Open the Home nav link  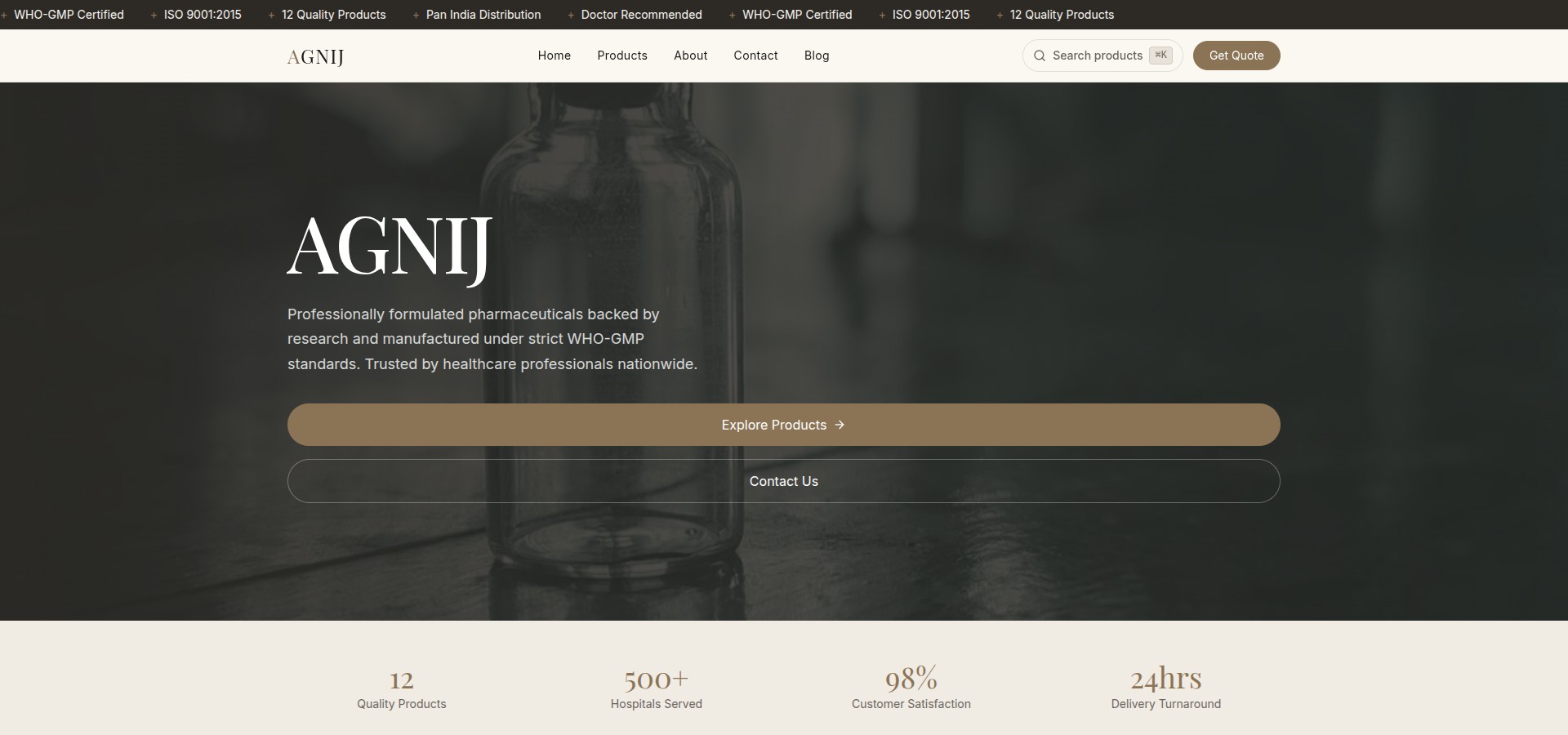(x=554, y=56)
